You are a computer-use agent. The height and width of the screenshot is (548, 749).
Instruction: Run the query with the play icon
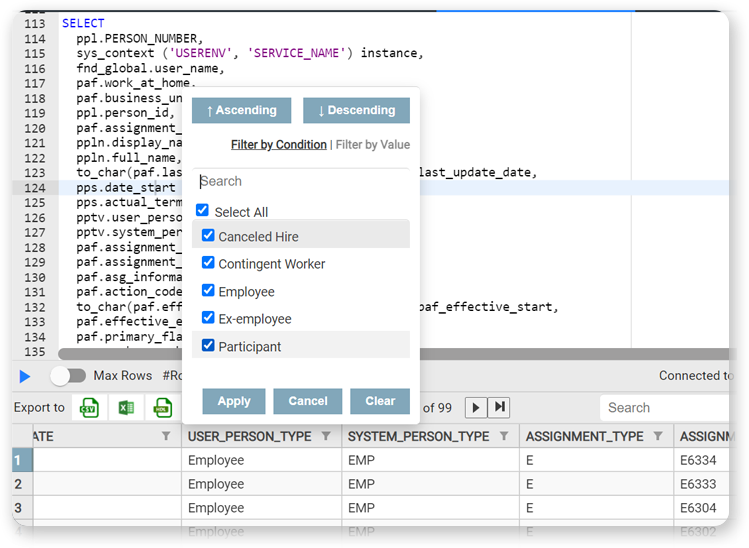tap(25, 376)
